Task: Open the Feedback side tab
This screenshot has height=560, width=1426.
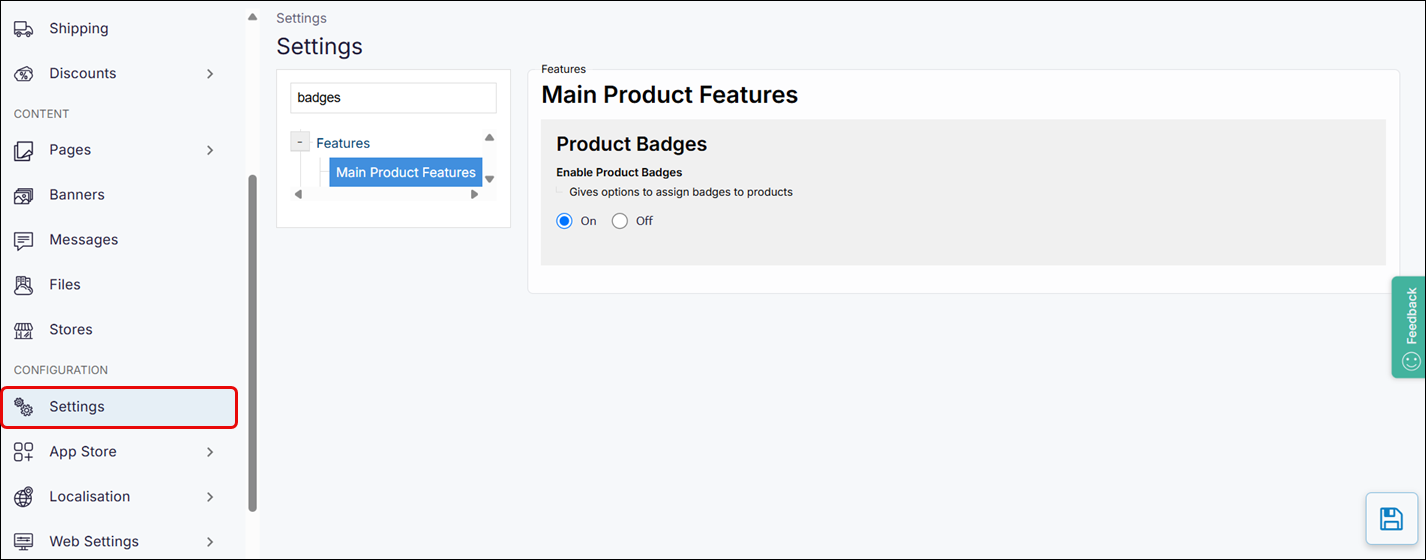Action: pyautogui.click(x=1410, y=327)
